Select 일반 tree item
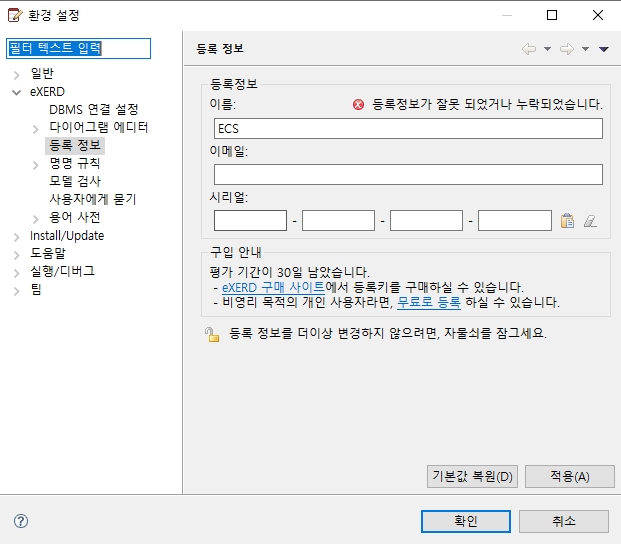The image size is (621, 544). pos(42,73)
